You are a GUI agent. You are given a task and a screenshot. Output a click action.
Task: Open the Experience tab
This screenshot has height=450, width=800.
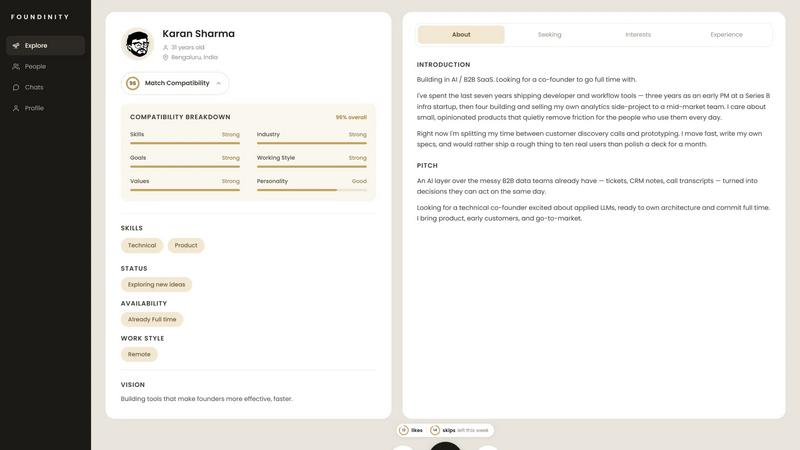[x=727, y=35]
